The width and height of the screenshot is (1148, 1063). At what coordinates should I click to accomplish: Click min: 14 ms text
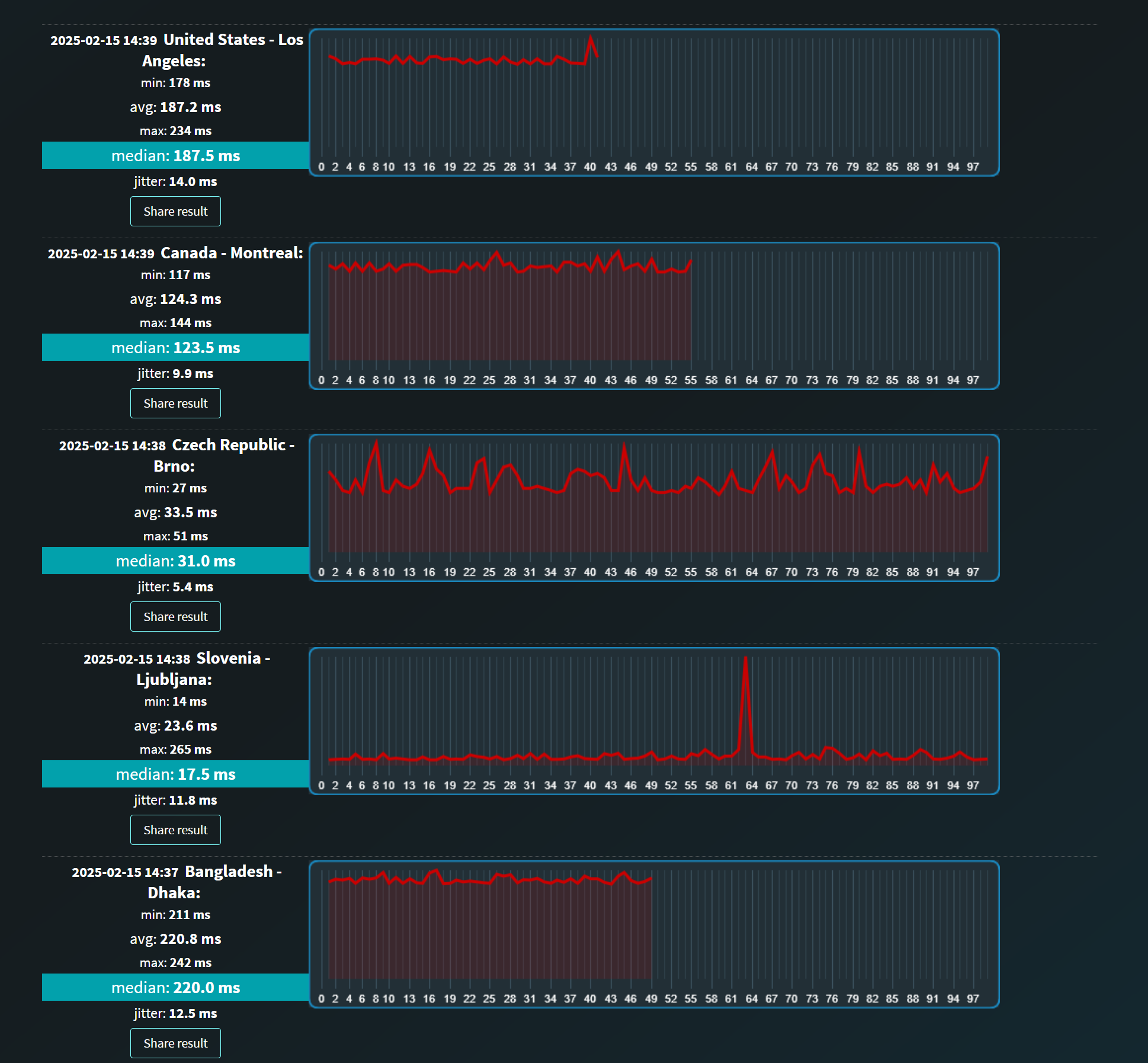175,702
